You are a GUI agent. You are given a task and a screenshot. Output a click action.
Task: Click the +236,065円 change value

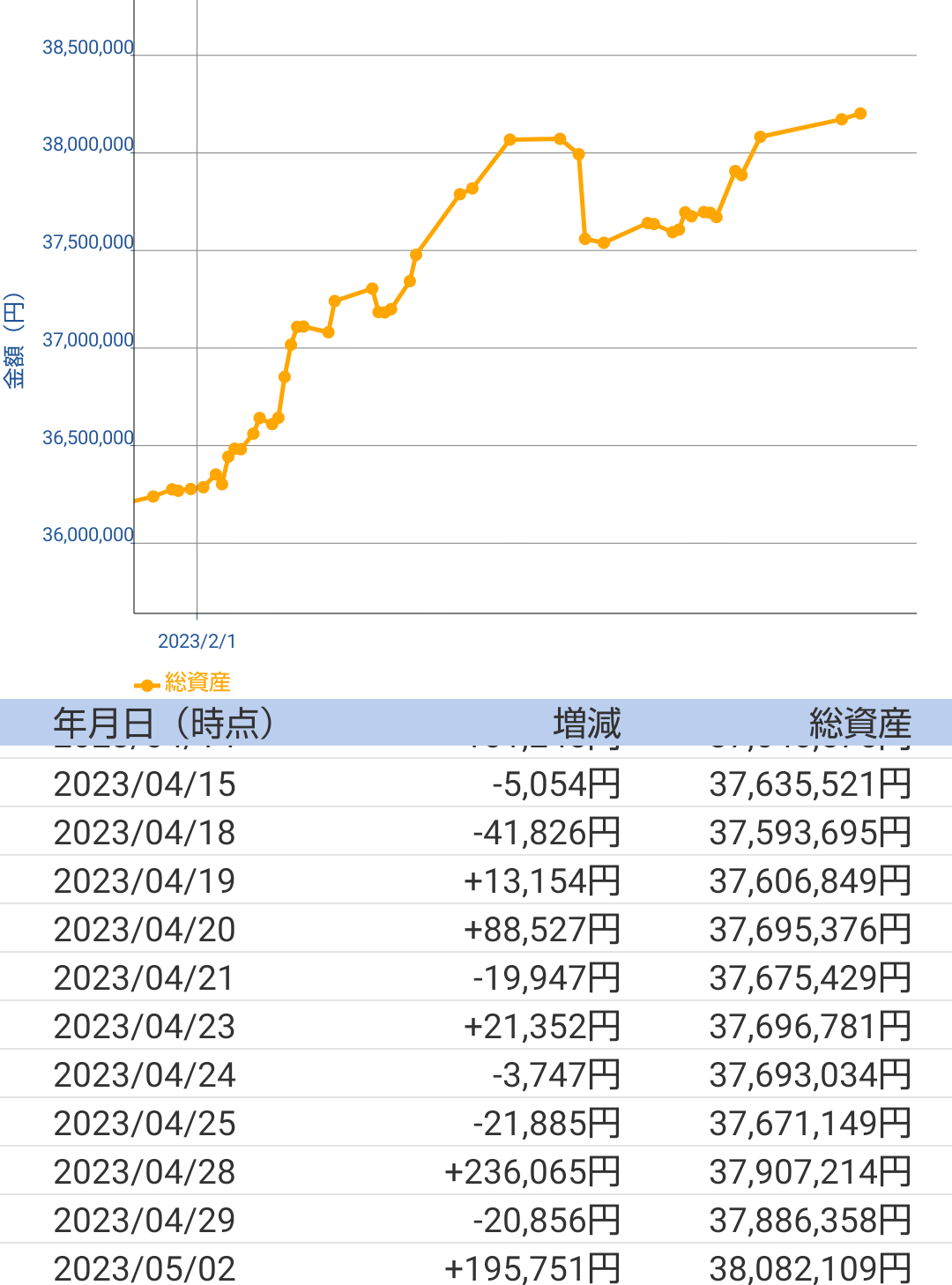[532, 1172]
